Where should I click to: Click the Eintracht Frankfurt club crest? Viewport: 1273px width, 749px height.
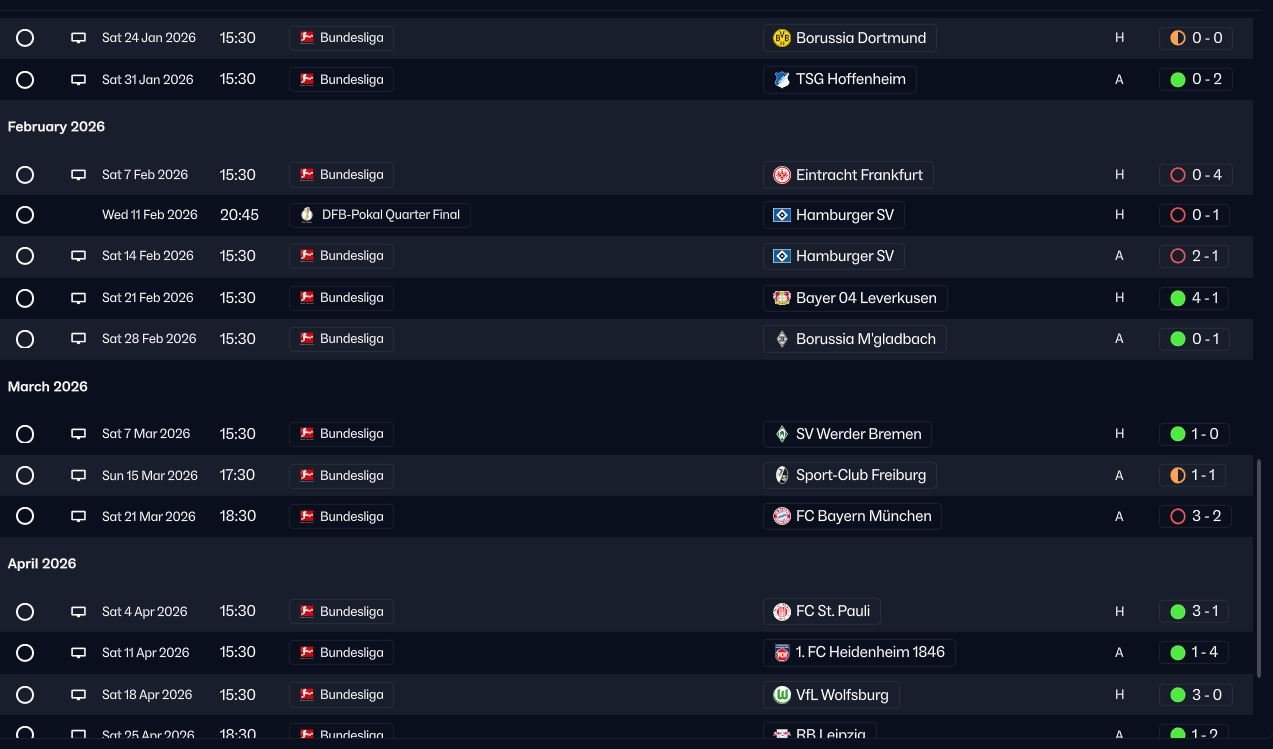pos(782,175)
